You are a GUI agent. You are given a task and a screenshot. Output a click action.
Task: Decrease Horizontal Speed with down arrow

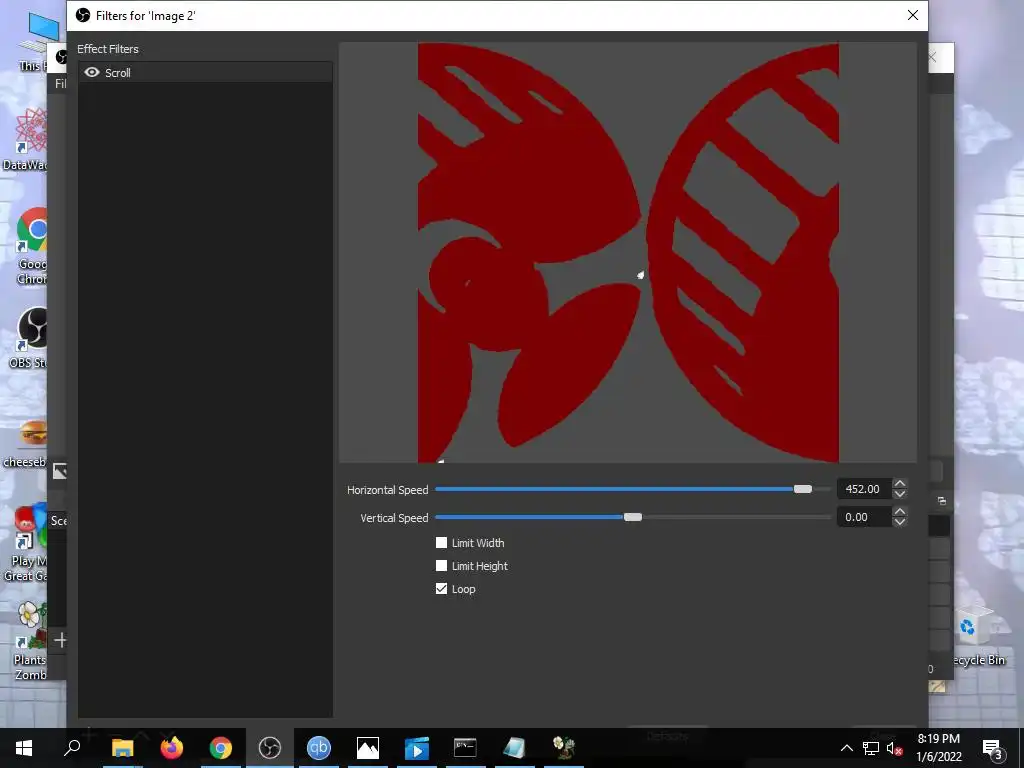[900, 494]
